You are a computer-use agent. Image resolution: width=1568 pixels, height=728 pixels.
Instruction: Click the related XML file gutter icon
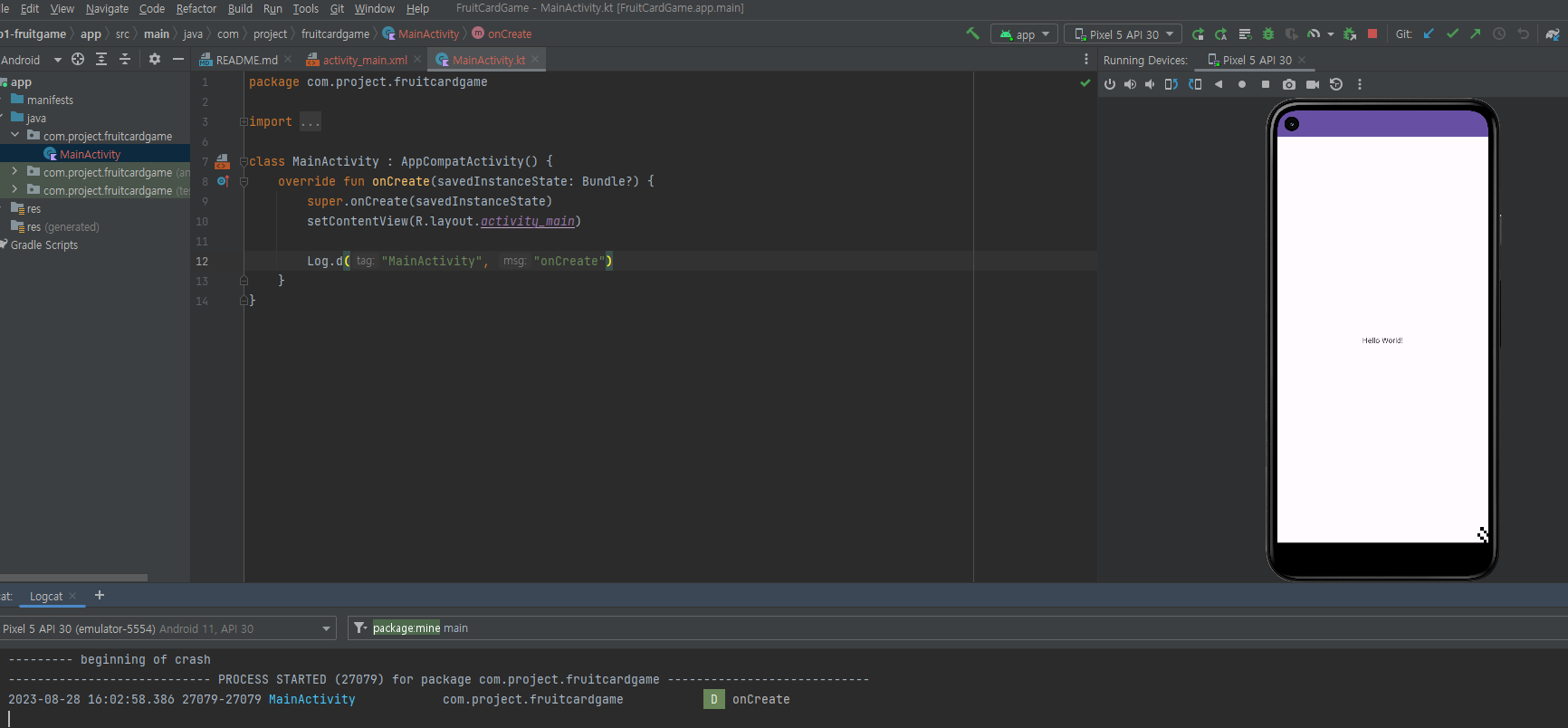pos(222,162)
